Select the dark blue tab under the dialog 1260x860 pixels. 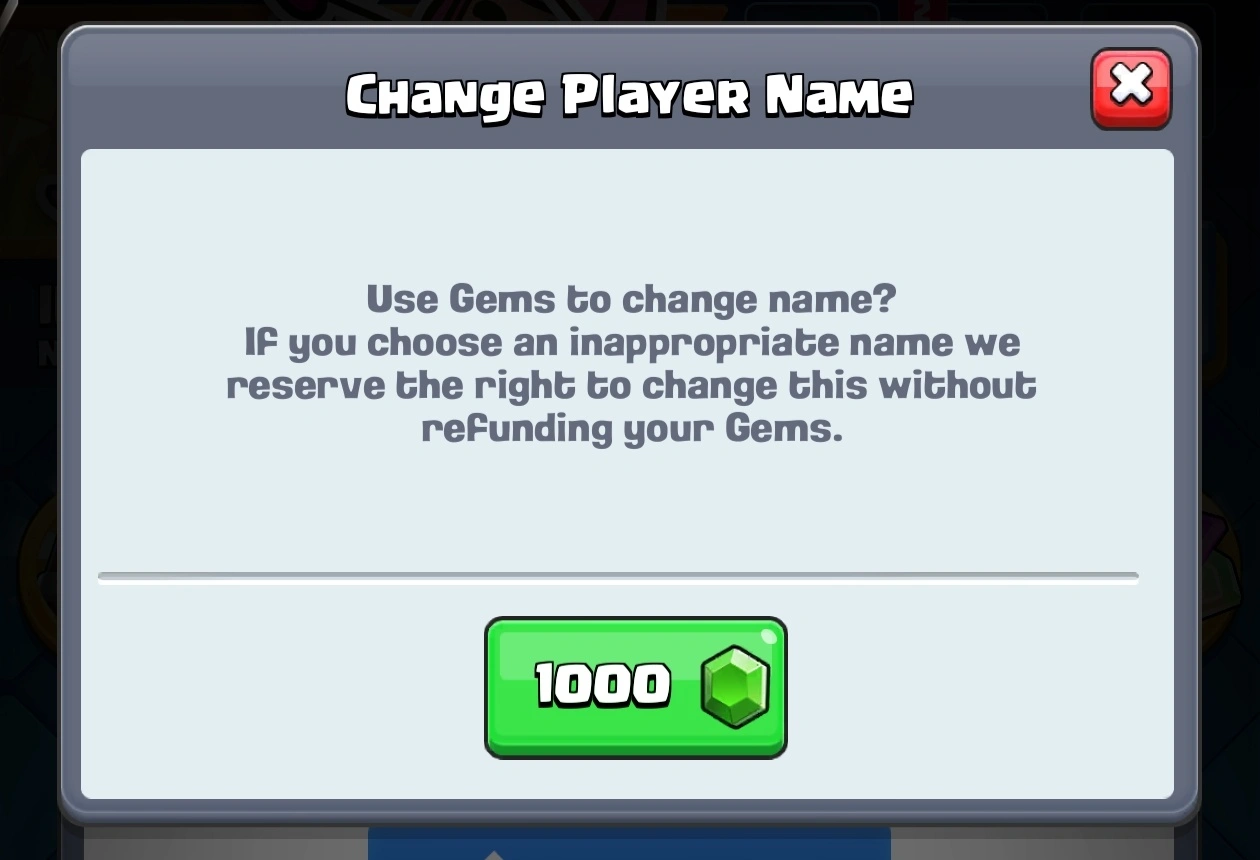(x=629, y=843)
